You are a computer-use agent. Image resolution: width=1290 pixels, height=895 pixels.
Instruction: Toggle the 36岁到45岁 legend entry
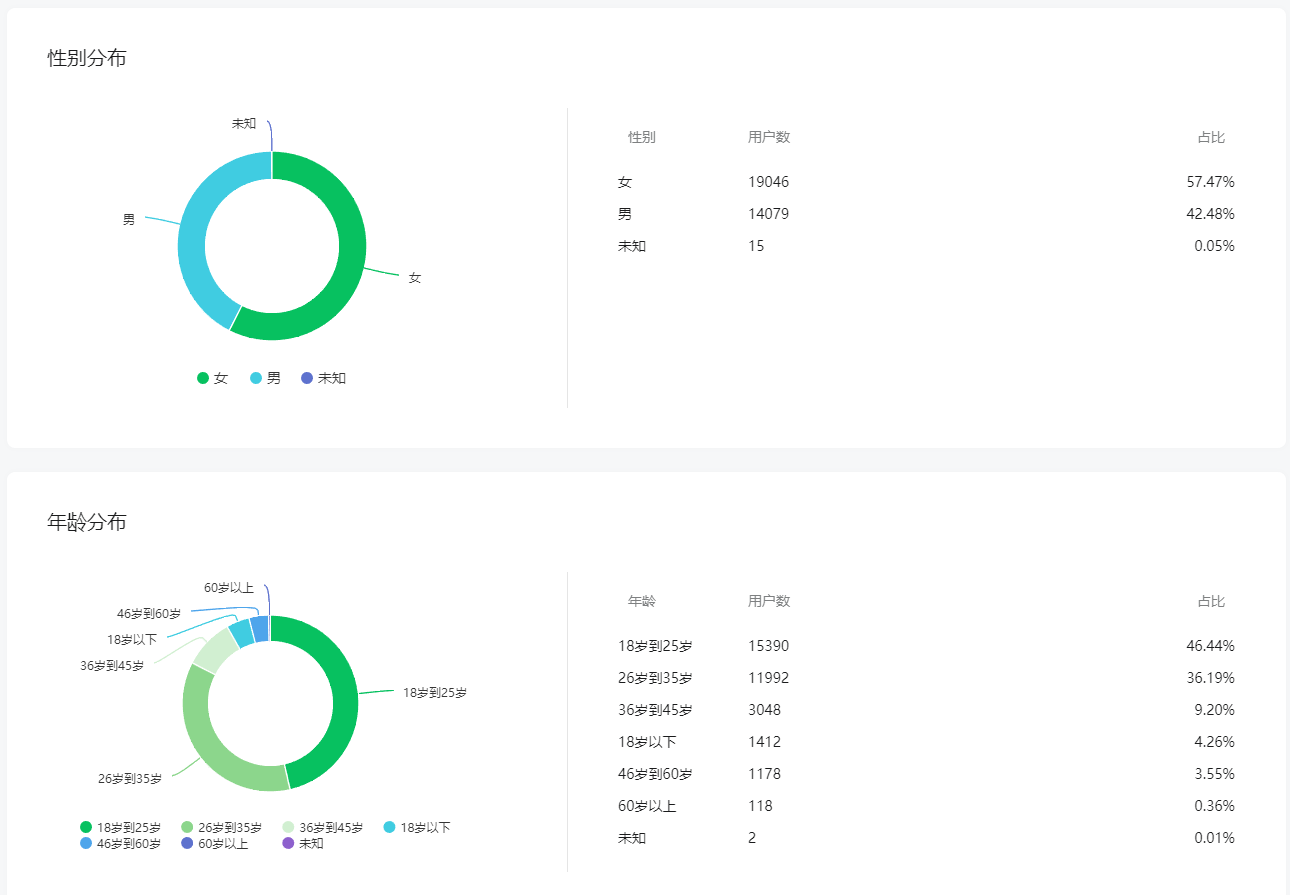click(323, 827)
